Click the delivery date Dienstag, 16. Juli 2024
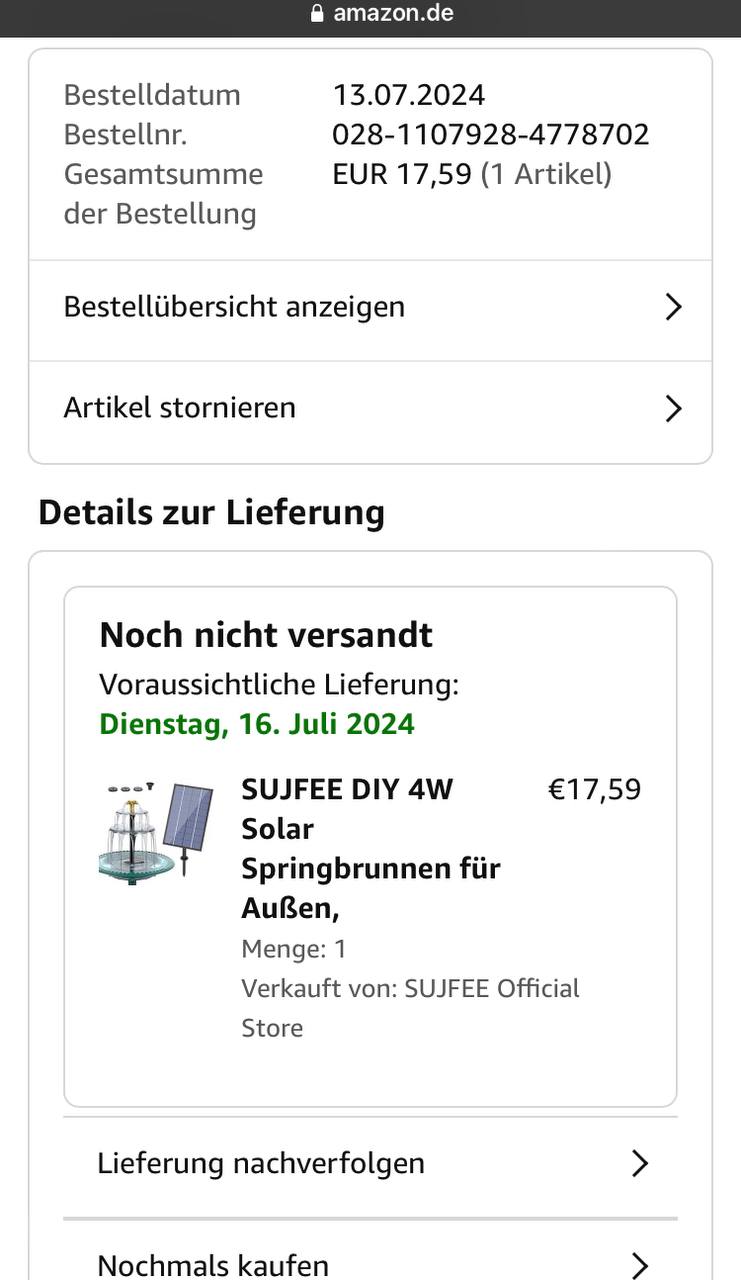The width and height of the screenshot is (741, 1280). (257, 724)
